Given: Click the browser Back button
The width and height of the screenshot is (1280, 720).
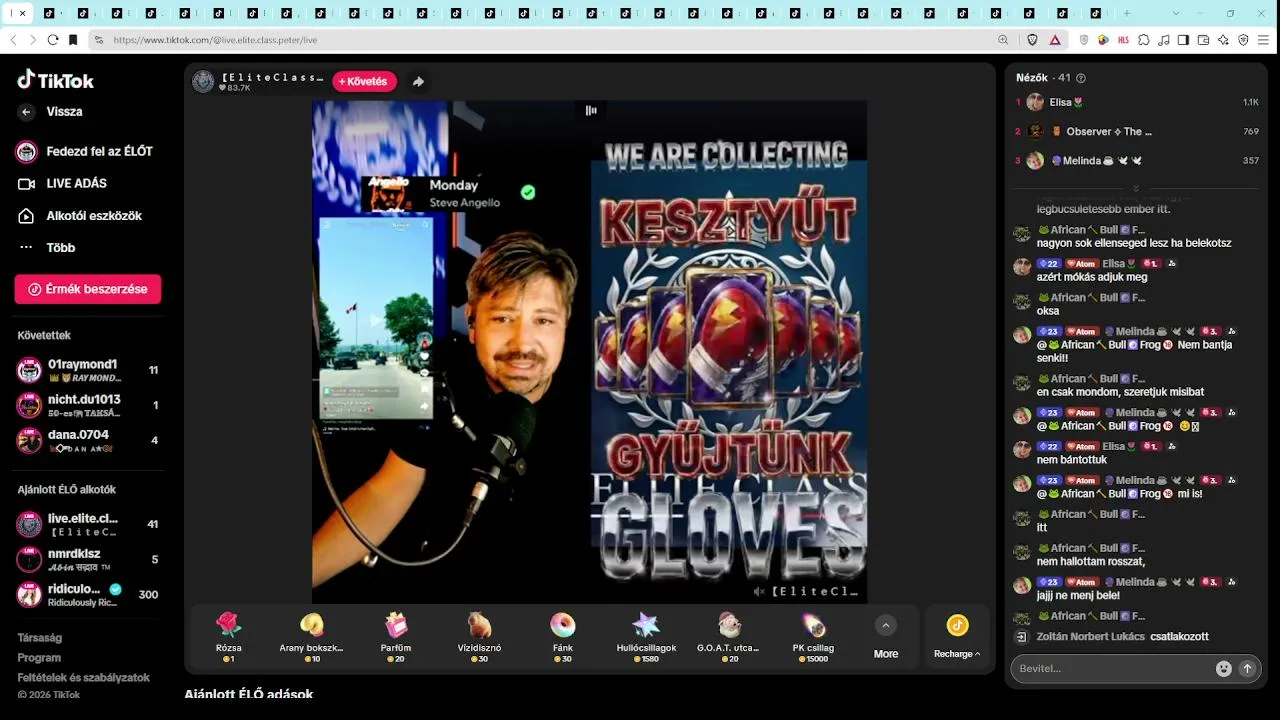Looking at the screenshot, I should coord(13,40).
